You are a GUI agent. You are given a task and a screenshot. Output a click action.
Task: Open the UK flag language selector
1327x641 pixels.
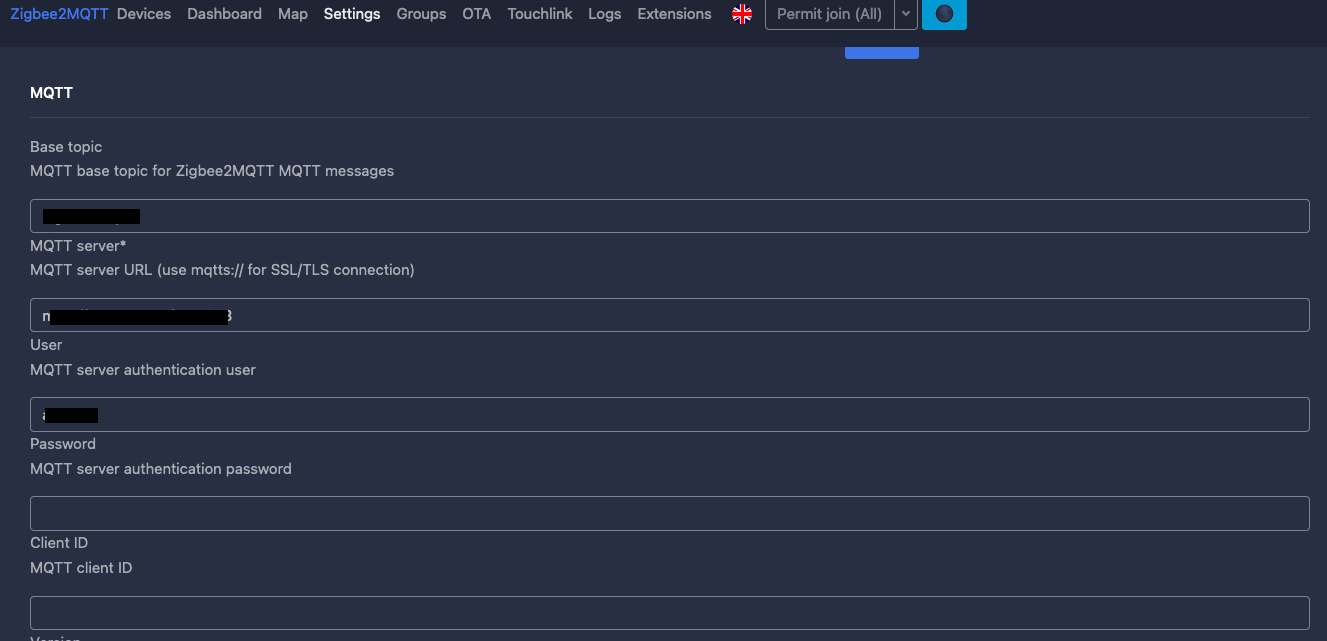pyautogui.click(x=741, y=14)
